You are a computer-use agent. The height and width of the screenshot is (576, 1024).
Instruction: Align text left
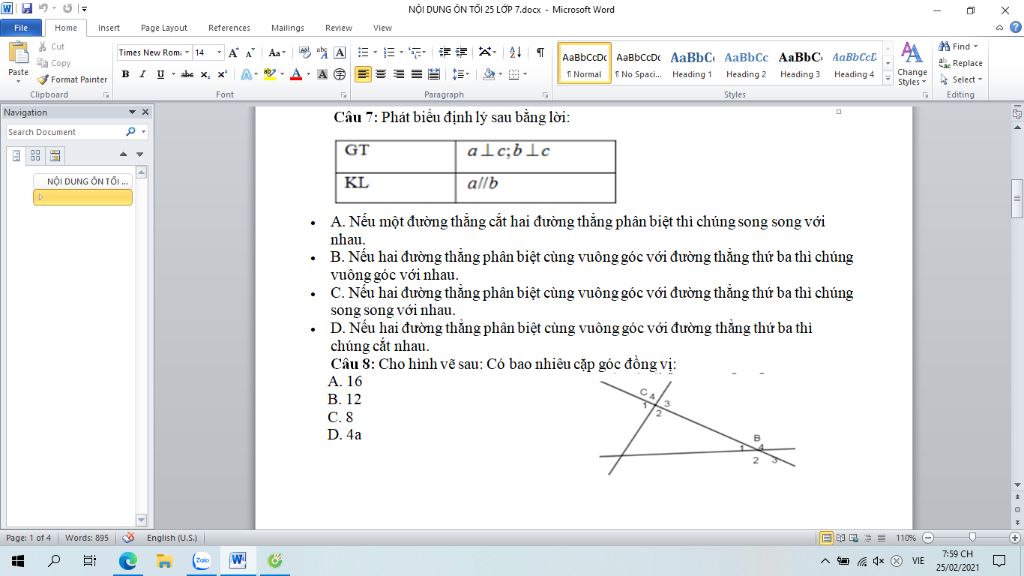[x=363, y=74]
